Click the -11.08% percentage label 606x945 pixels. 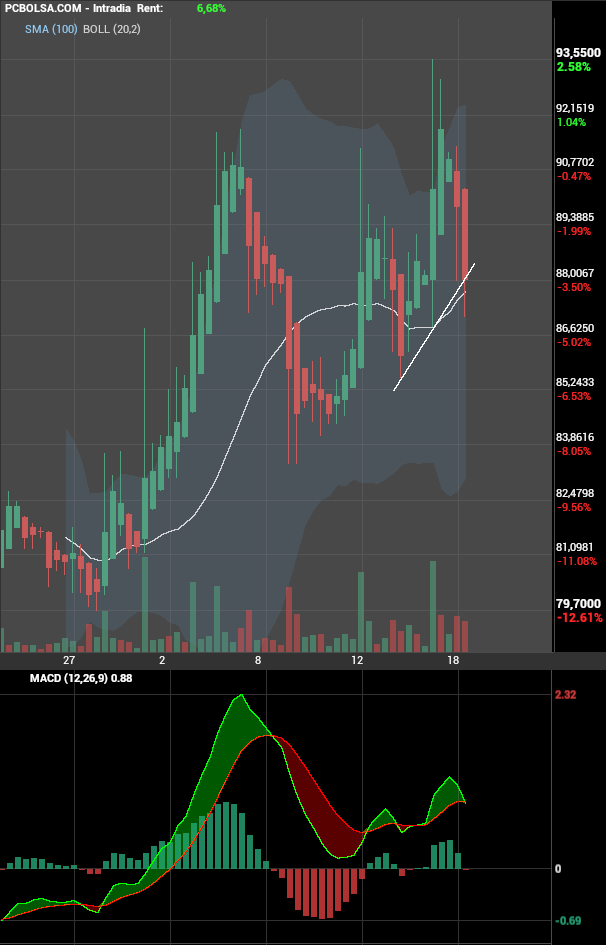pyautogui.click(x=576, y=561)
